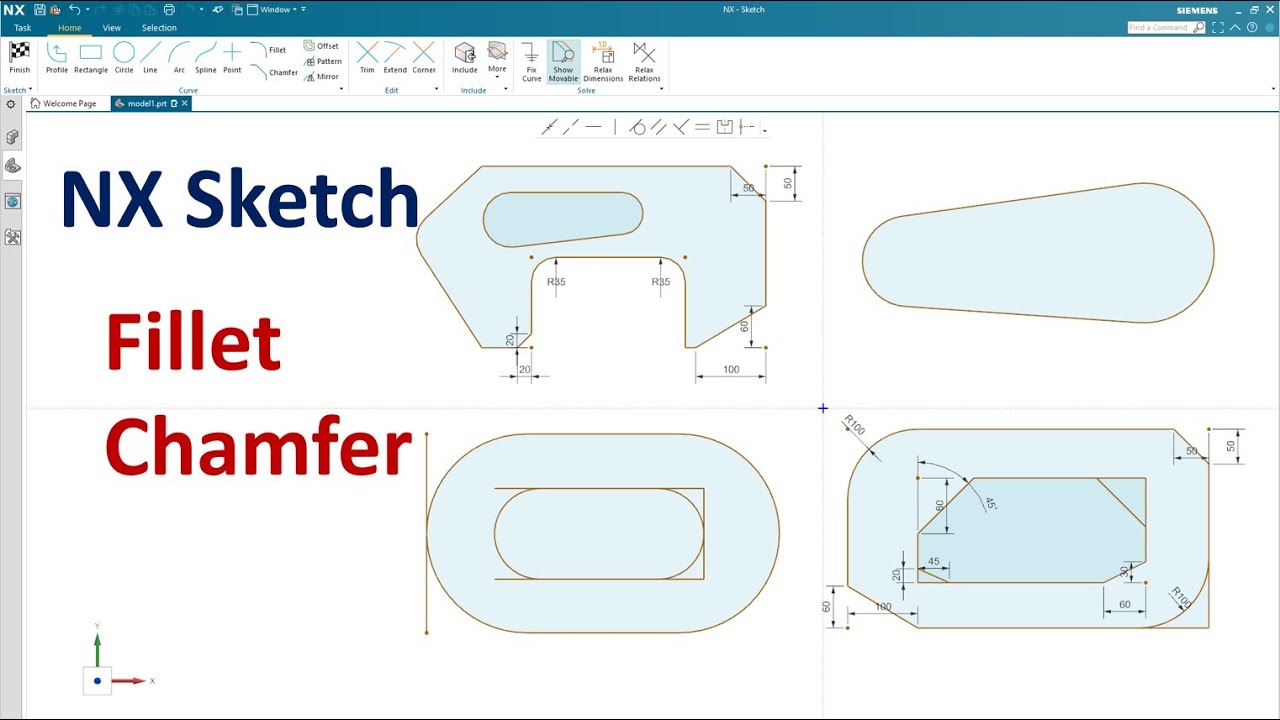Select the Point tool
Screen dimensions: 1280x720
[232, 58]
